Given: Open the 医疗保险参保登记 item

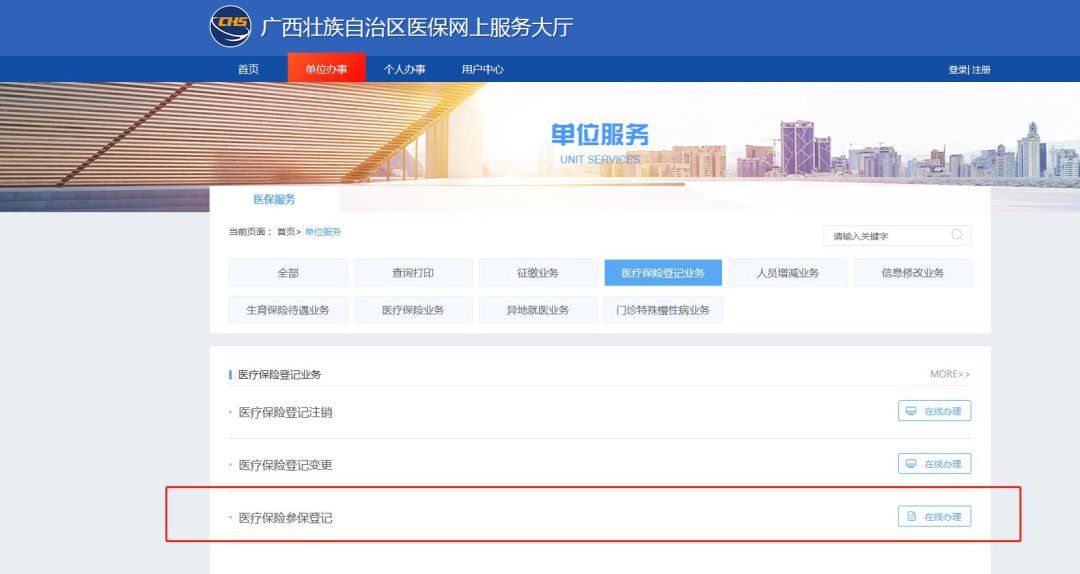Looking at the screenshot, I should (x=285, y=518).
